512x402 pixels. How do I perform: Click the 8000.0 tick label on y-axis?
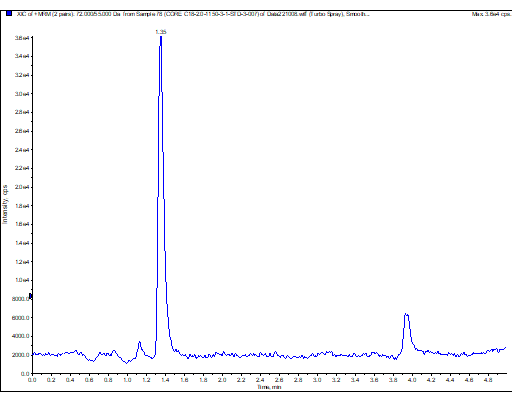pos(20,299)
